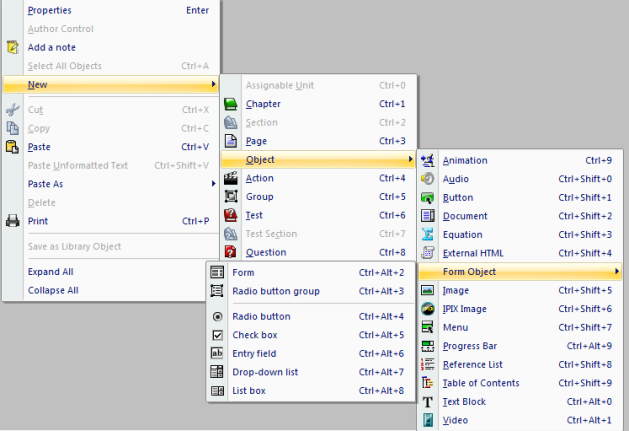
Task: Insert a Progress Bar object
Action: tap(470, 346)
